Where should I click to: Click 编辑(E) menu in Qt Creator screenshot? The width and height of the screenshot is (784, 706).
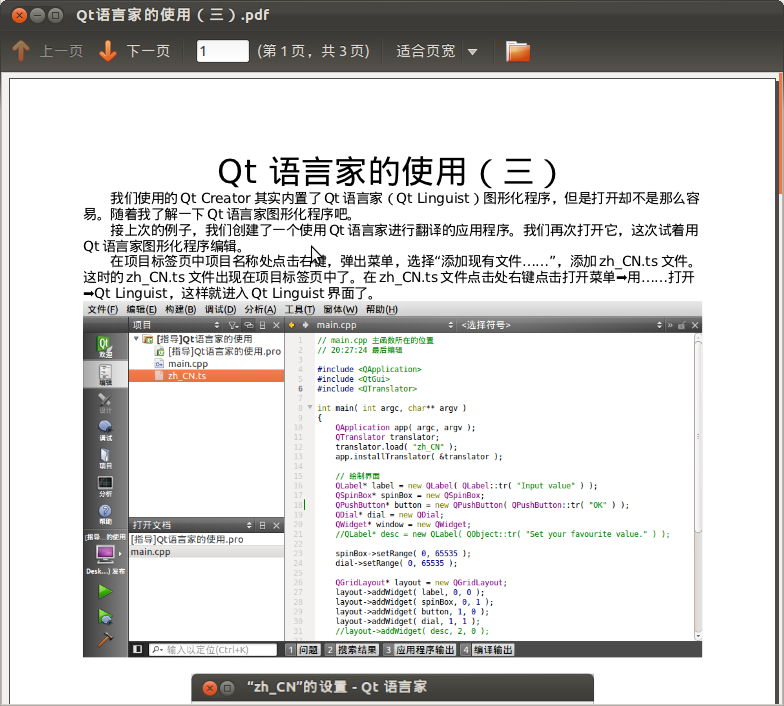click(x=142, y=310)
